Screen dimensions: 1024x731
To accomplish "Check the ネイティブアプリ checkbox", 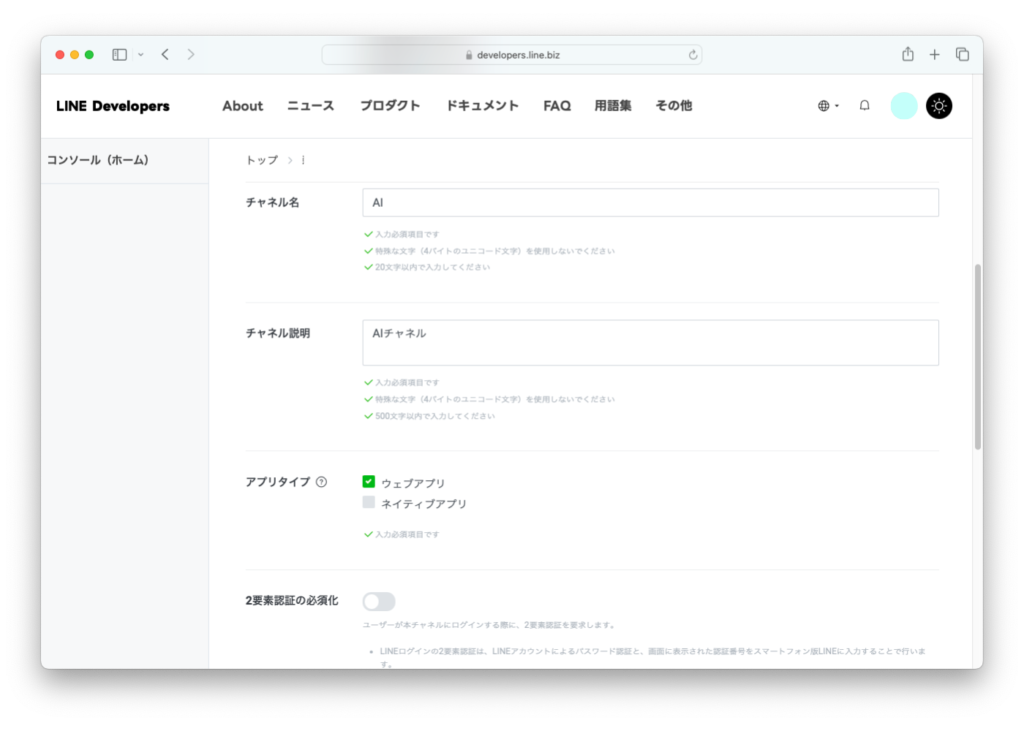I will (369, 503).
